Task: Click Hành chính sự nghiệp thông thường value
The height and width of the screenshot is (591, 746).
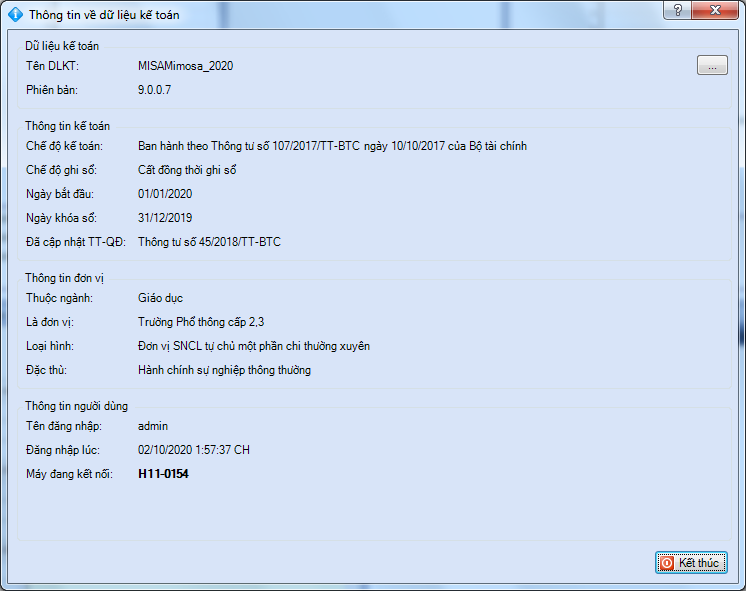Action: 224,370
